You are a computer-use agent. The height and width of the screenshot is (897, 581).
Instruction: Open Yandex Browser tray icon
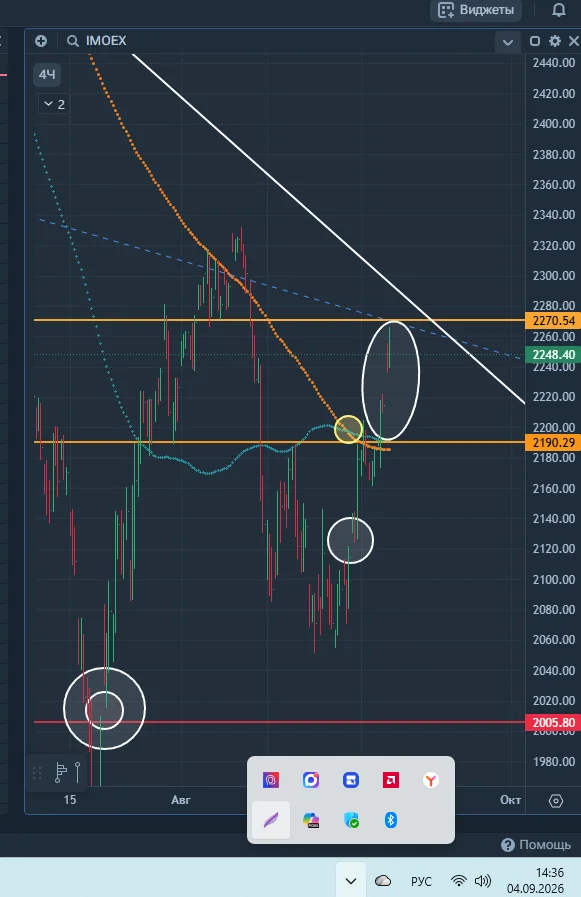pyautogui.click(x=431, y=780)
